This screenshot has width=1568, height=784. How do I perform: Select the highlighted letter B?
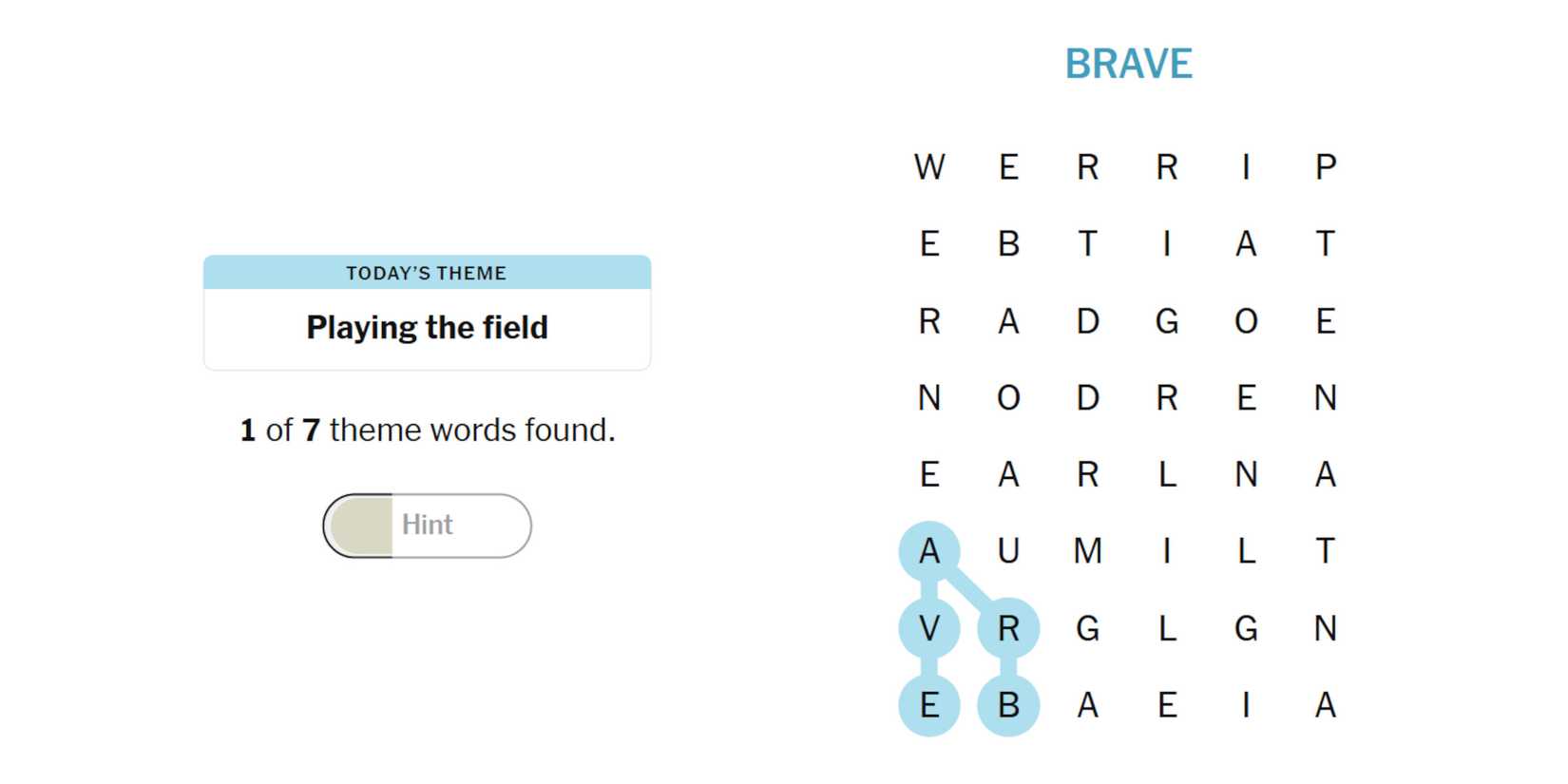coord(1008,705)
